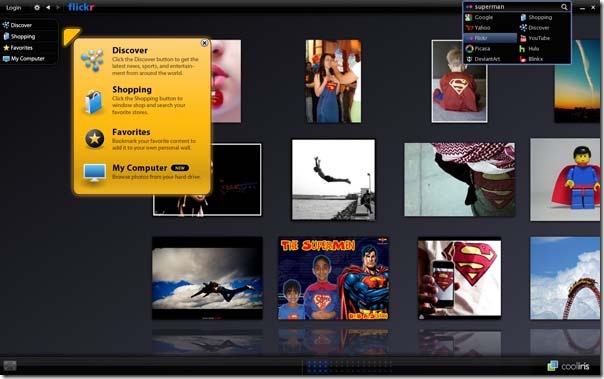The height and width of the screenshot is (379, 604).
Task: Open the dark black photo behind popup
Action: tap(236, 179)
